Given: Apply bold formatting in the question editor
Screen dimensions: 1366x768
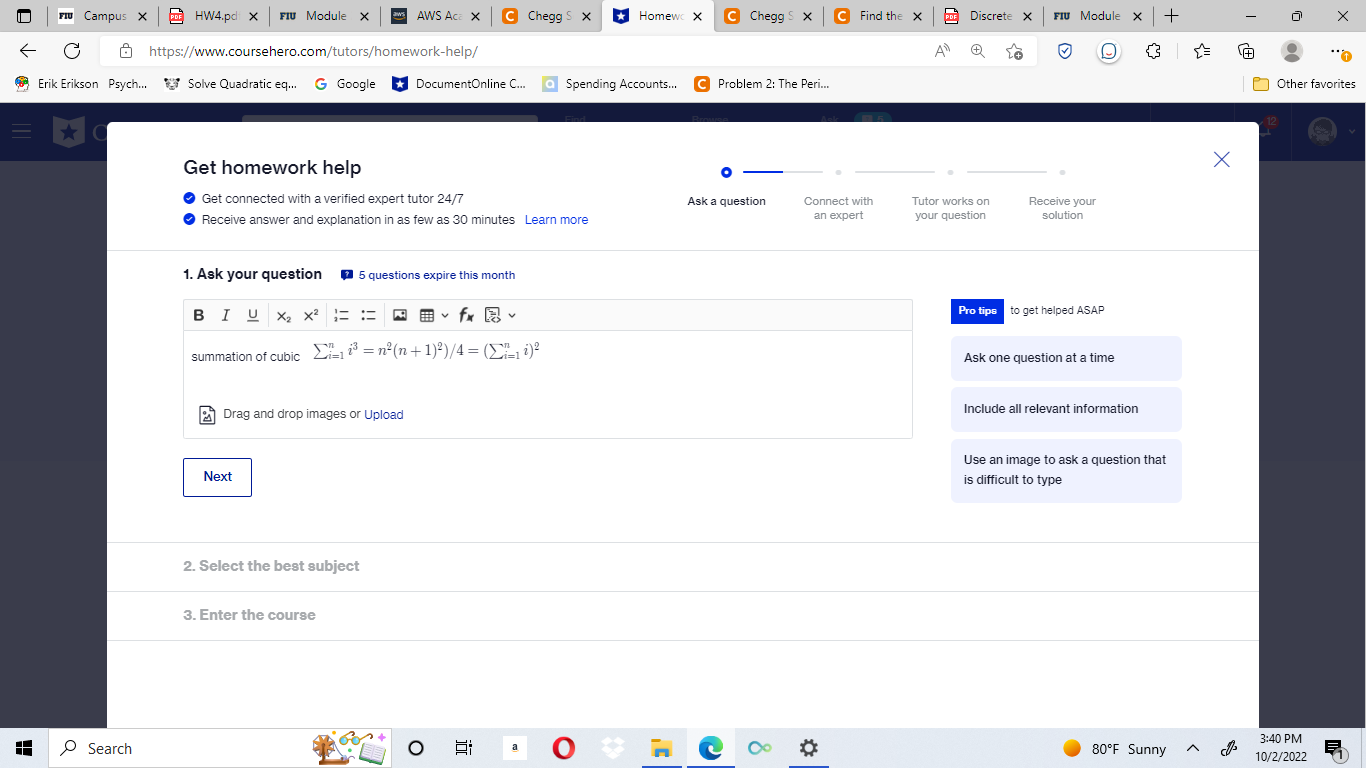Looking at the screenshot, I should 198,314.
